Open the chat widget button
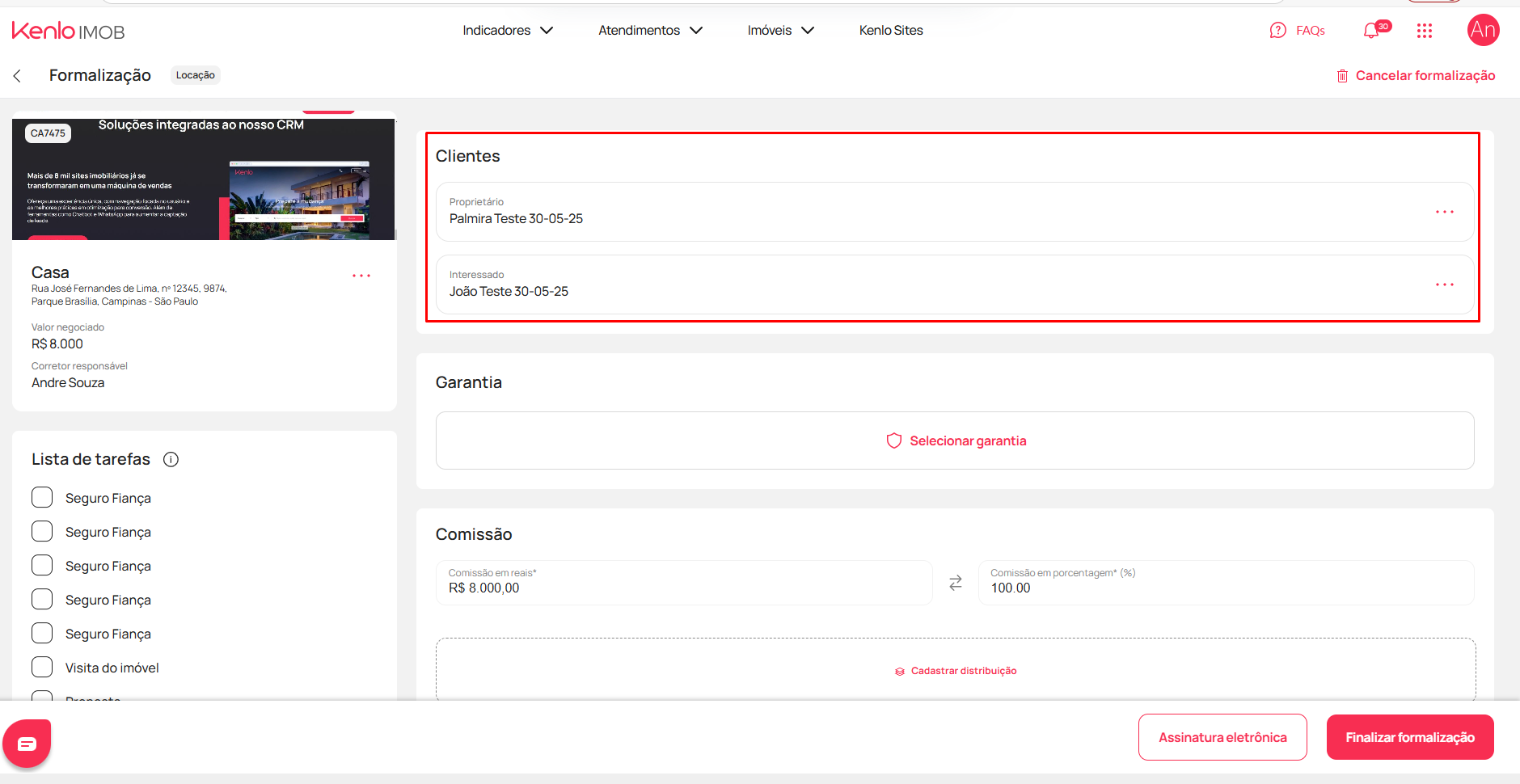Viewport: 1520px width, 784px height. click(27, 744)
